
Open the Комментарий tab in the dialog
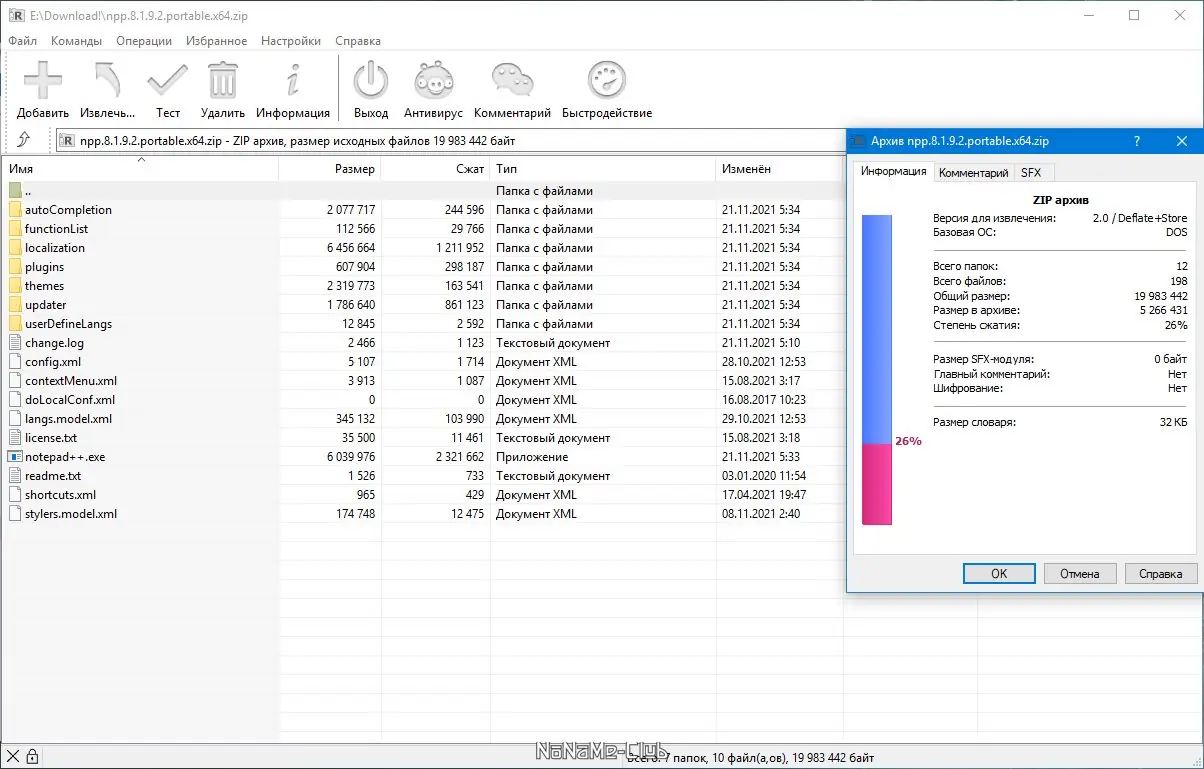(x=972, y=172)
